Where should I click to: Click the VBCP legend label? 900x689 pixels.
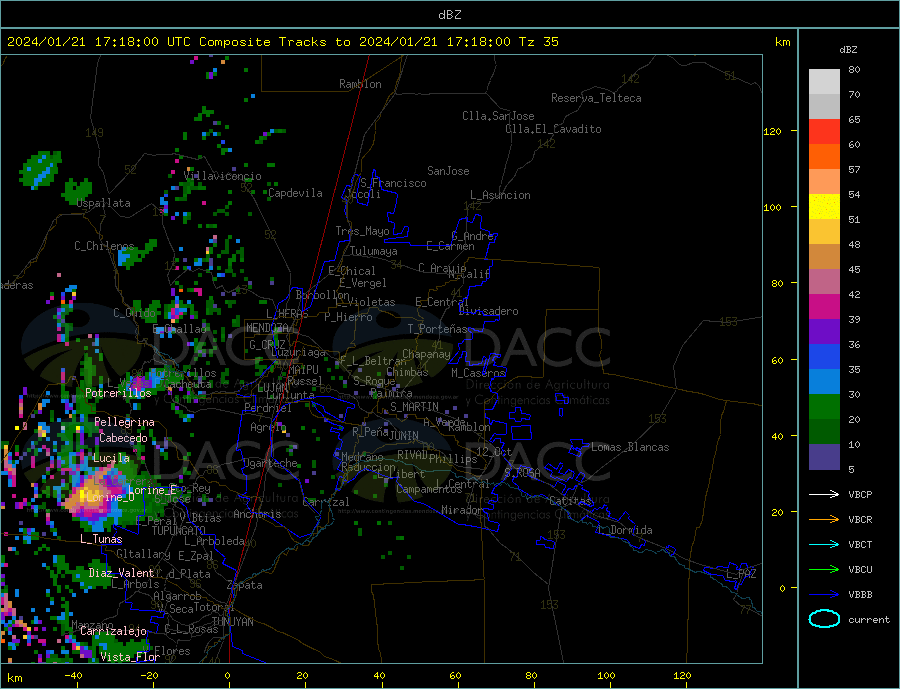(860, 494)
